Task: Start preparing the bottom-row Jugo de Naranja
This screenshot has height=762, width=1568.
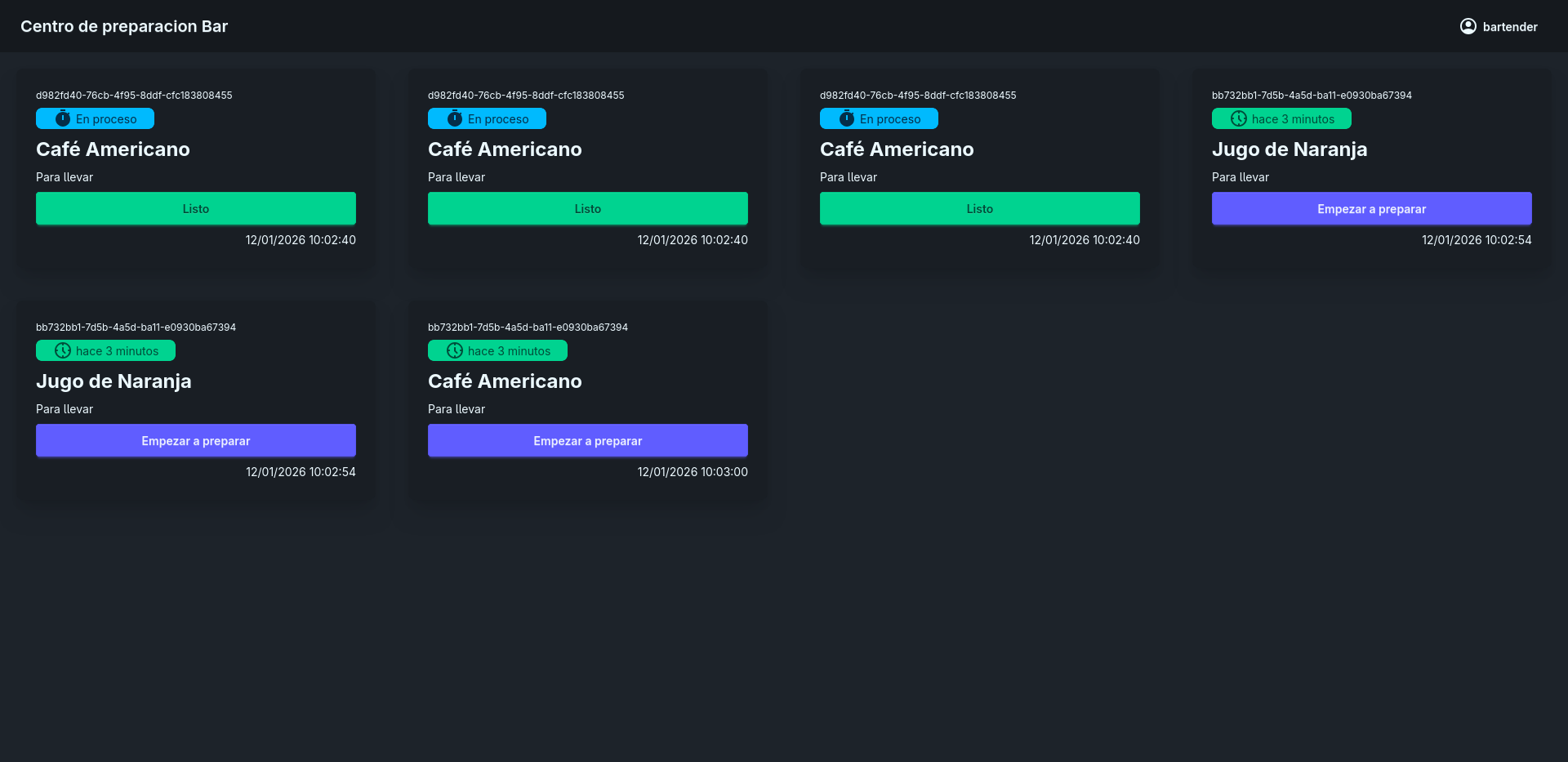Action: click(x=196, y=440)
